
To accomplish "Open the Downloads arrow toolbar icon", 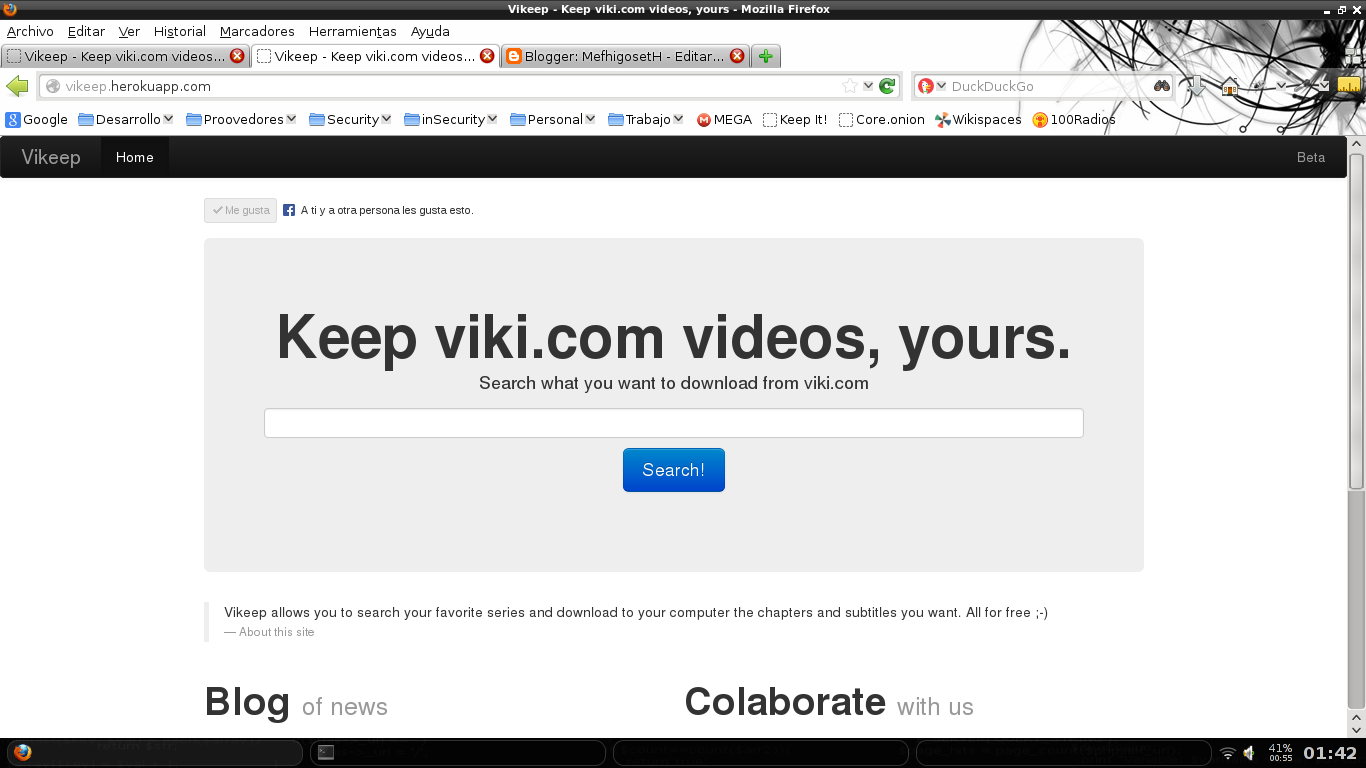I will click(x=1197, y=86).
